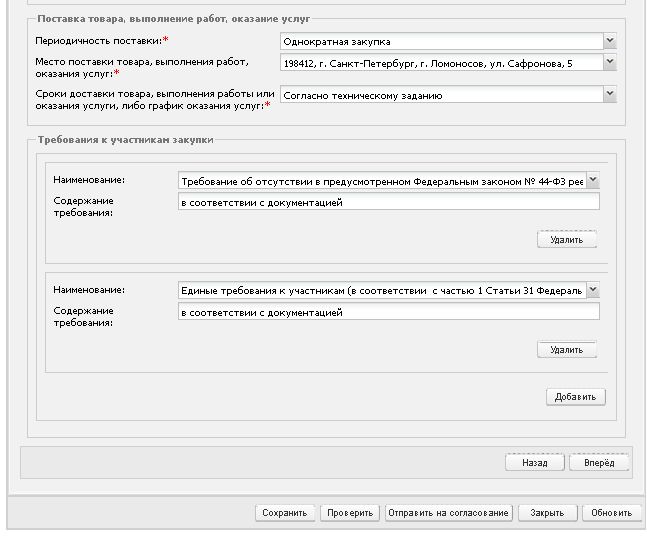Expand the second requirement Наименование dropdown arrow
This screenshot has height=550, width=647.
[x=593, y=290]
